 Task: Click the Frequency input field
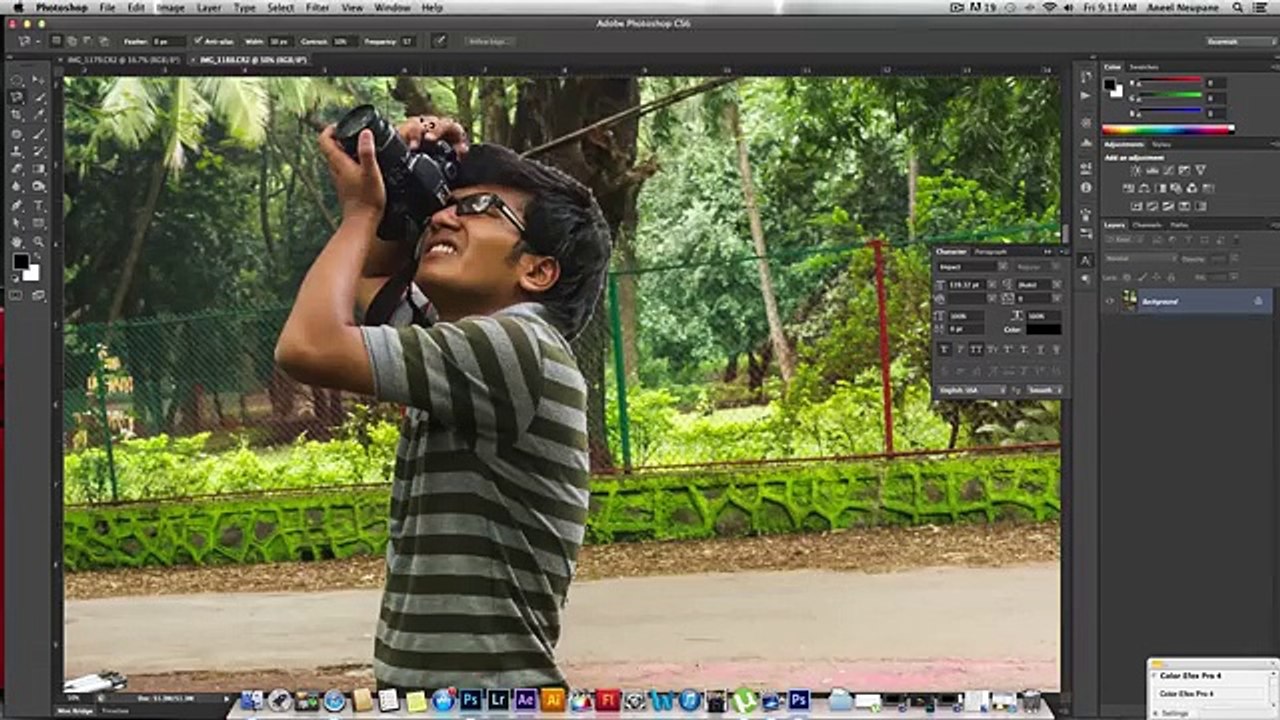click(x=407, y=41)
